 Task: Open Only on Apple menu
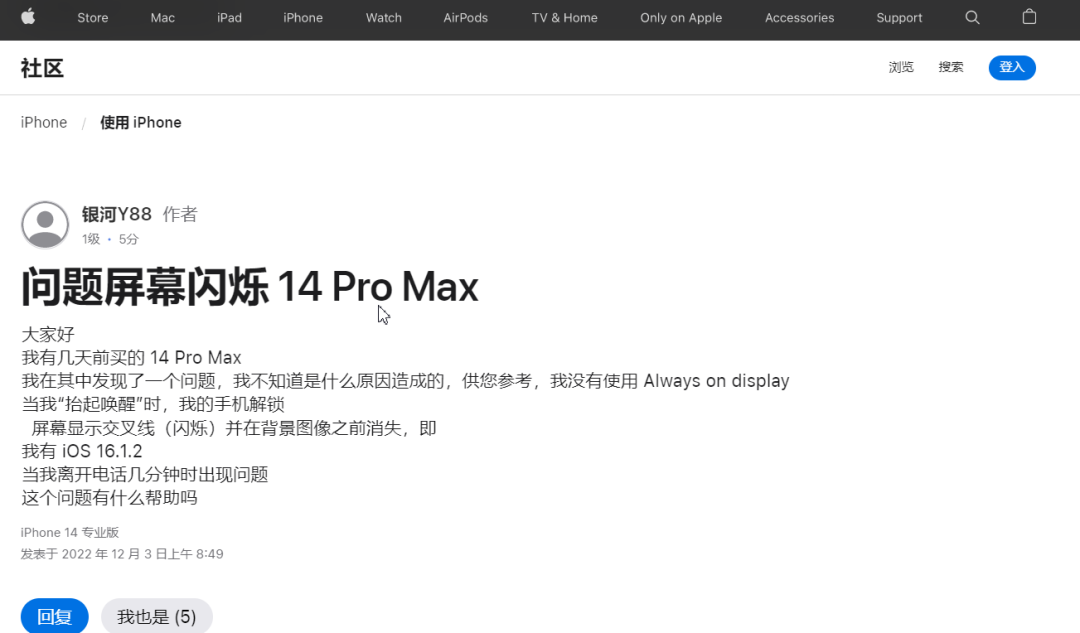pos(681,18)
